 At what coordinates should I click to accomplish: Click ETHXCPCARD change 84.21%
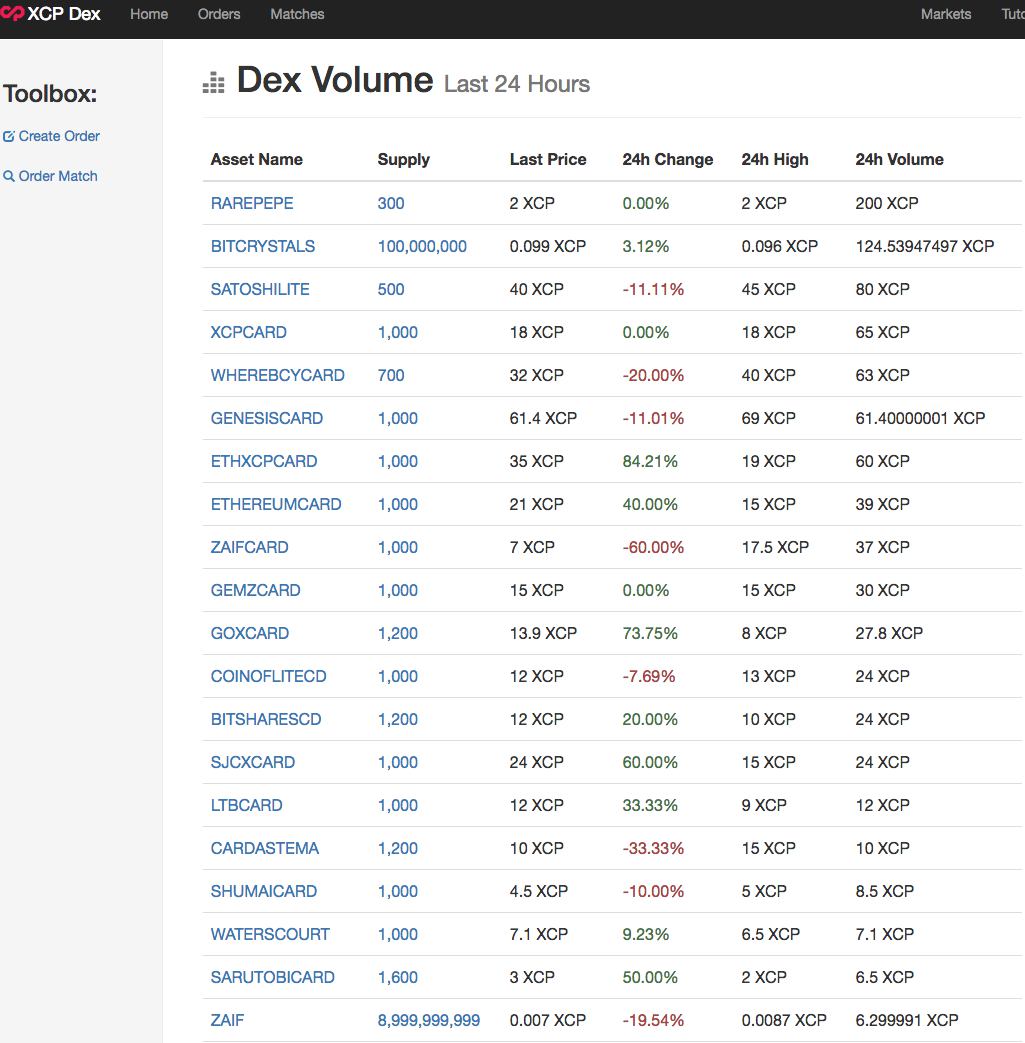coord(650,462)
